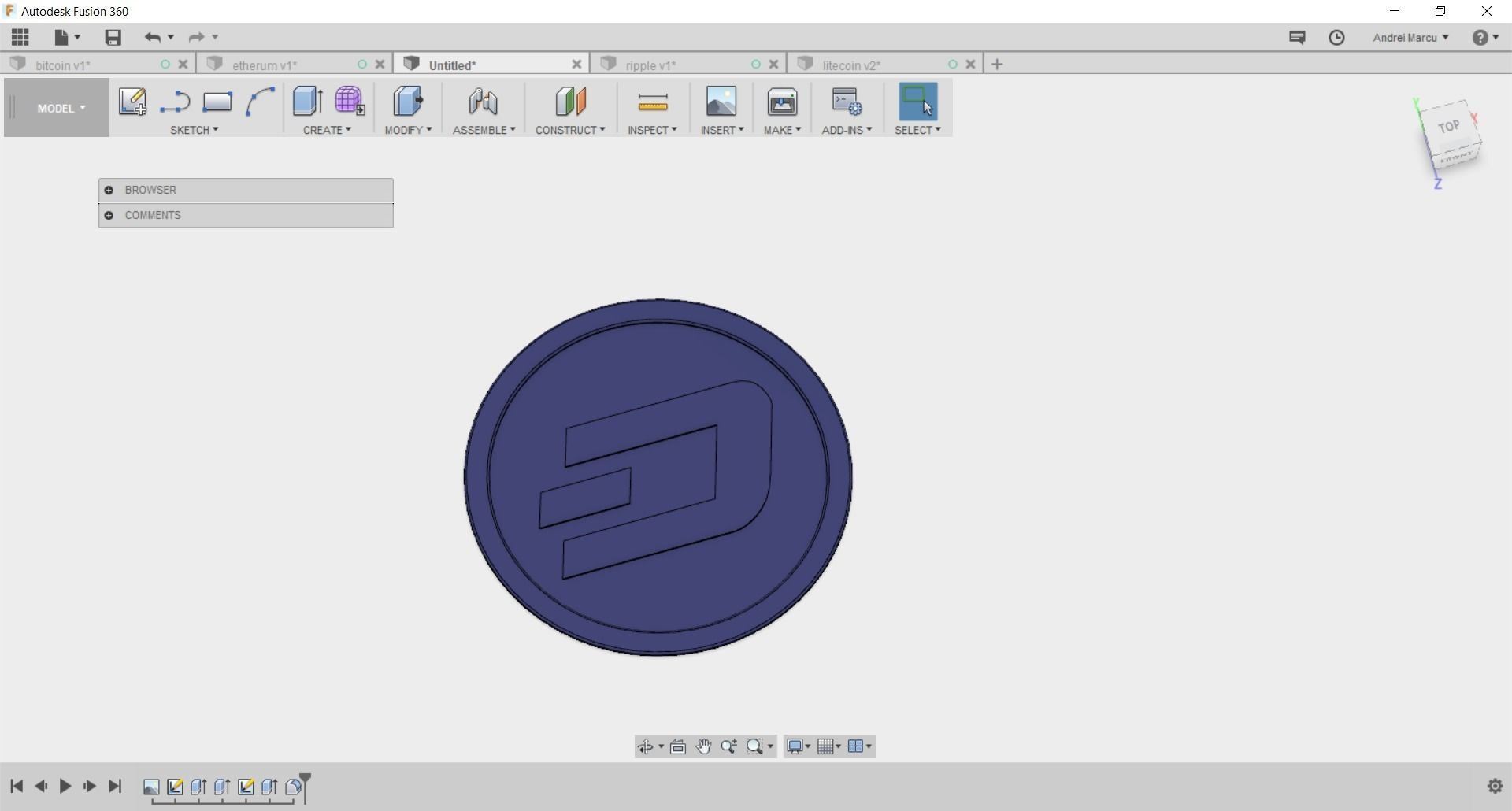Select the Create Sketch tool
The height and width of the screenshot is (811, 1512).
coord(132,102)
